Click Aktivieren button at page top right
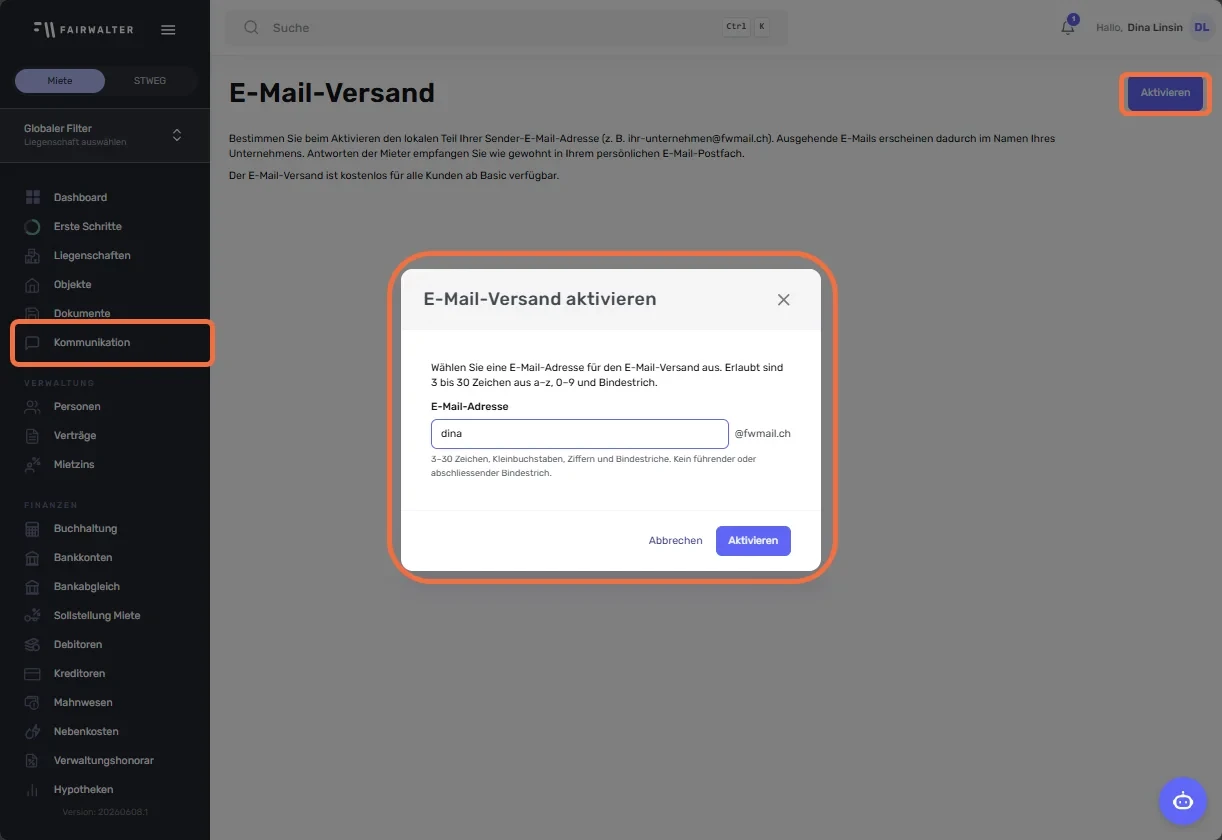 tap(1165, 93)
